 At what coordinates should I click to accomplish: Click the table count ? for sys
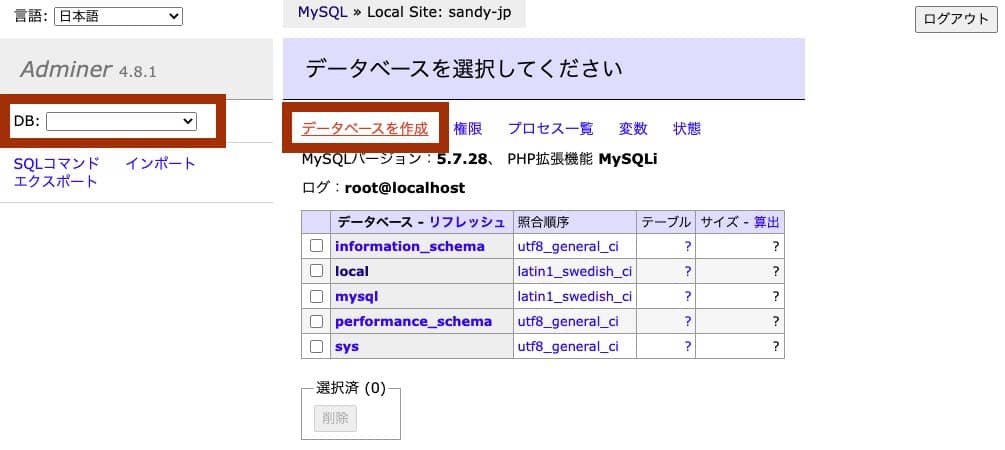pyautogui.click(x=688, y=347)
